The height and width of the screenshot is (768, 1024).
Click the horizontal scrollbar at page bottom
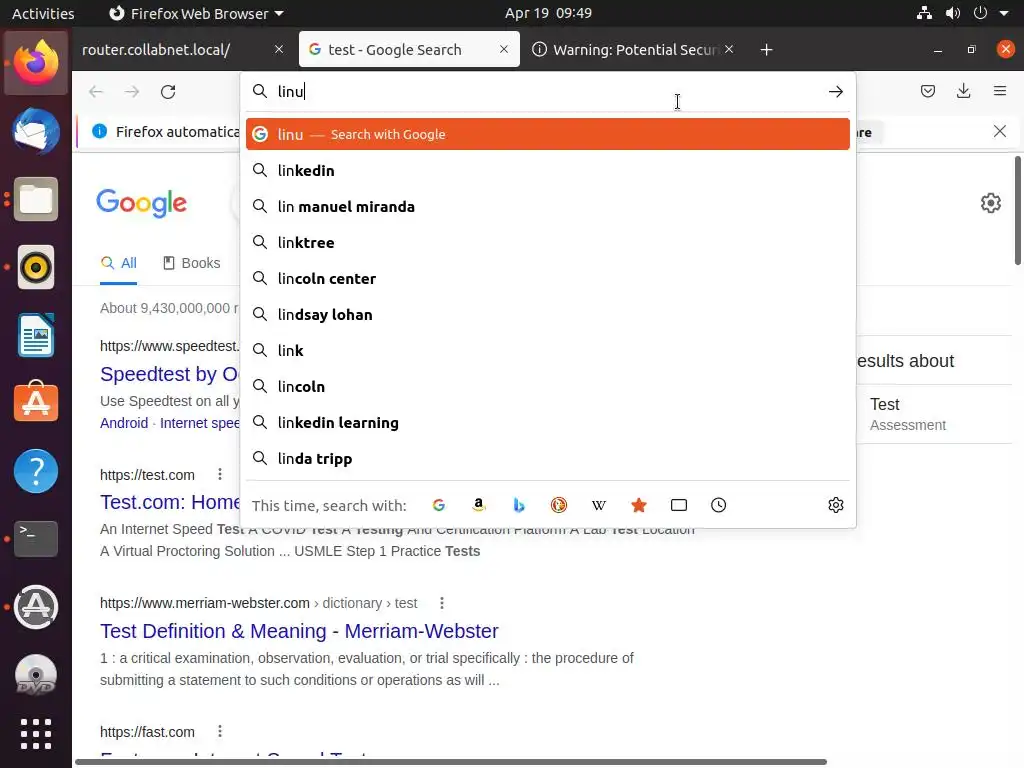coord(451,762)
